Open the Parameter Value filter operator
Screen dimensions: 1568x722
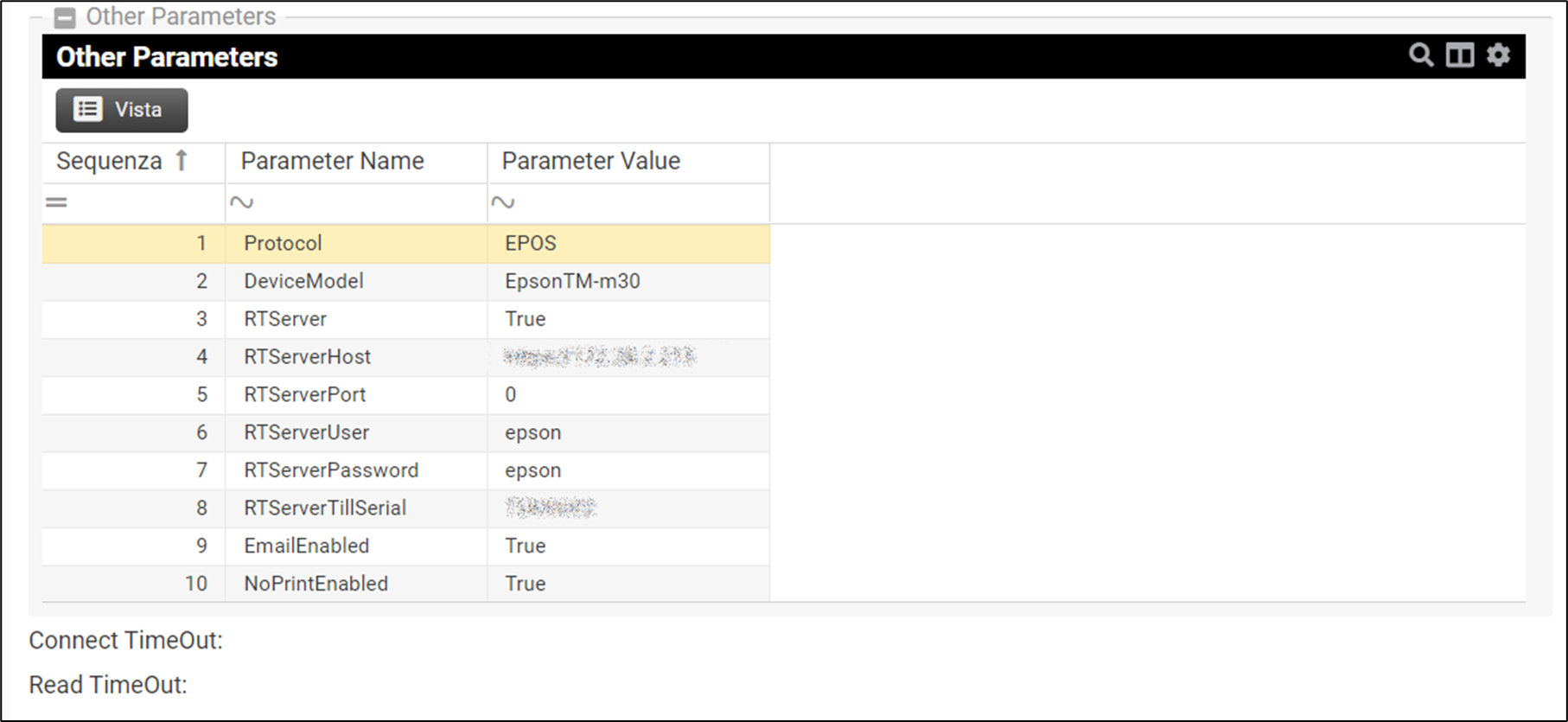502,203
